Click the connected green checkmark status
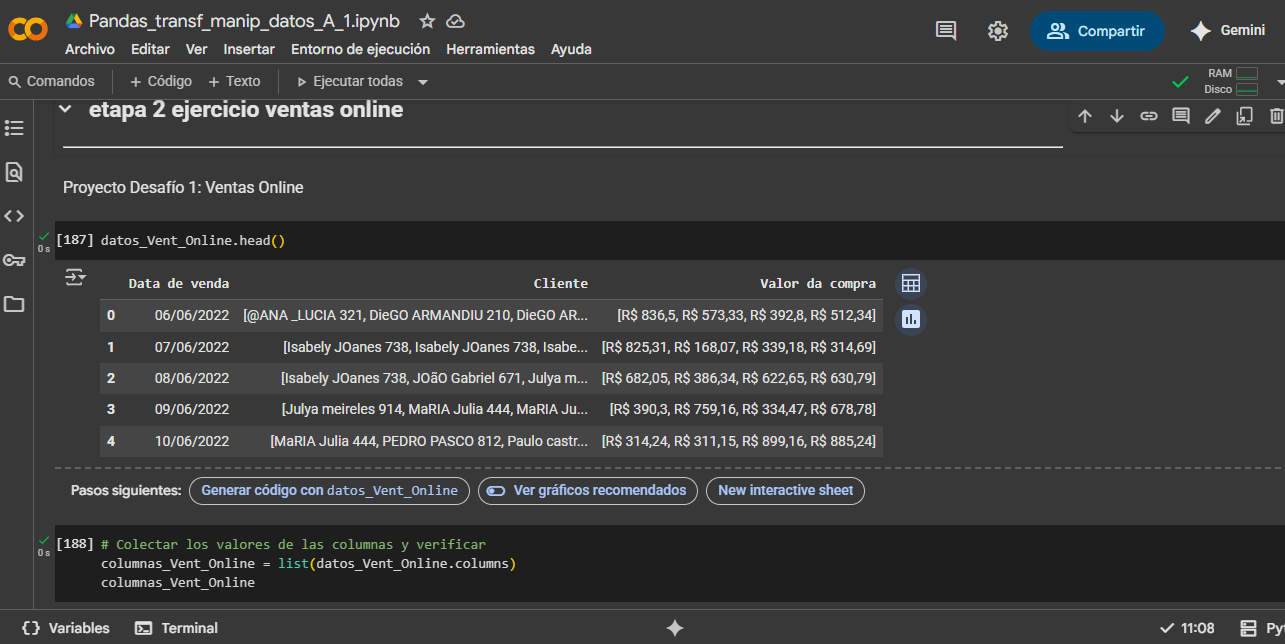This screenshot has height=644, width=1285. tap(1181, 81)
